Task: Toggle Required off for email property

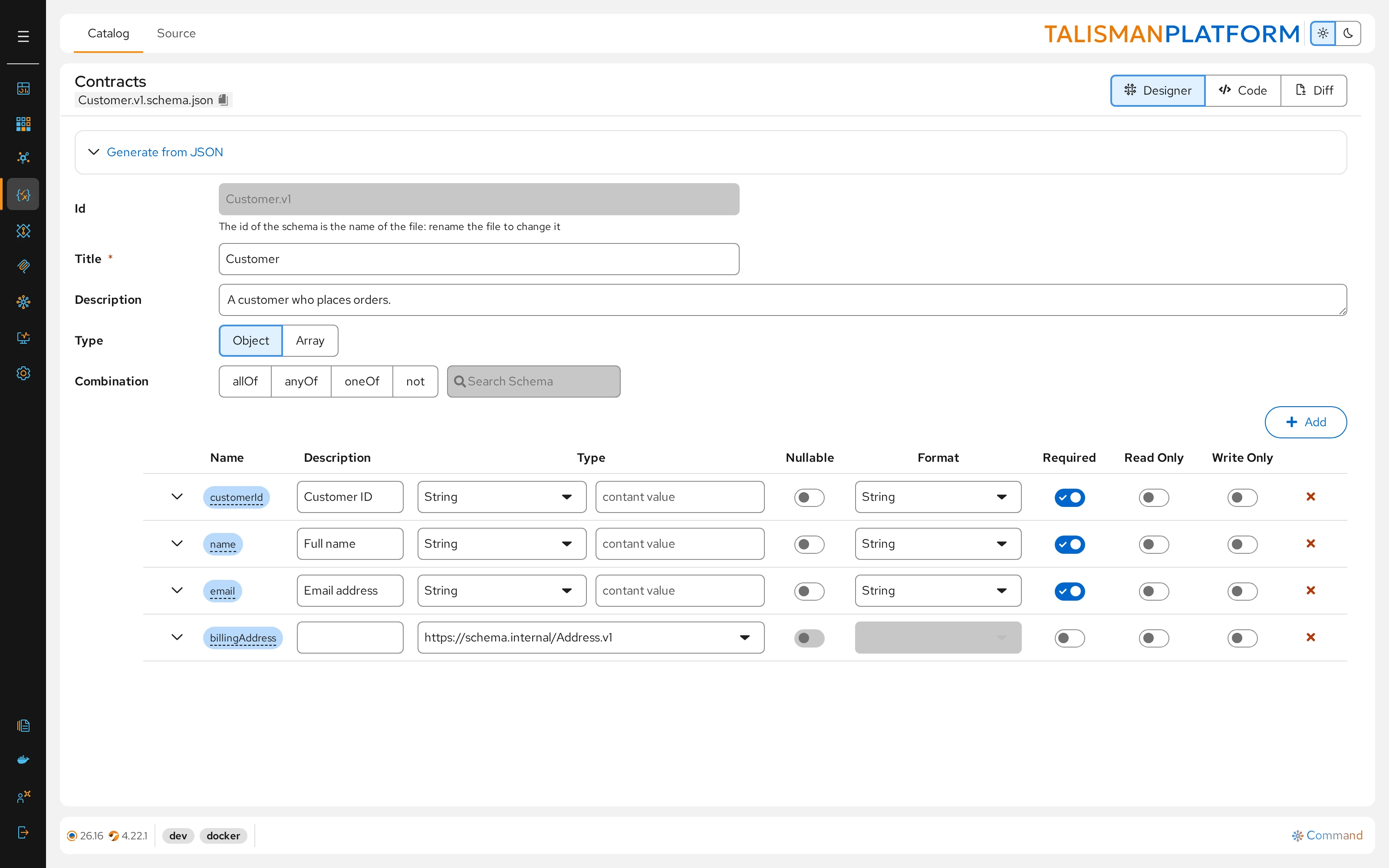Action: [1069, 591]
